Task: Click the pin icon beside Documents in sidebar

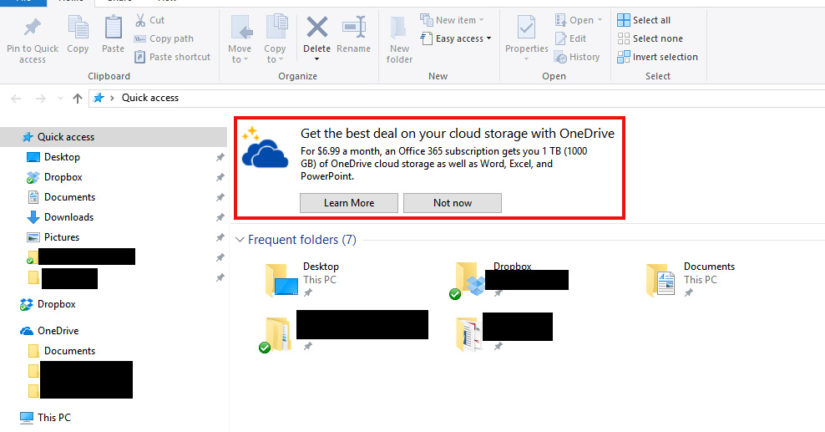Action: coord(220,197)
